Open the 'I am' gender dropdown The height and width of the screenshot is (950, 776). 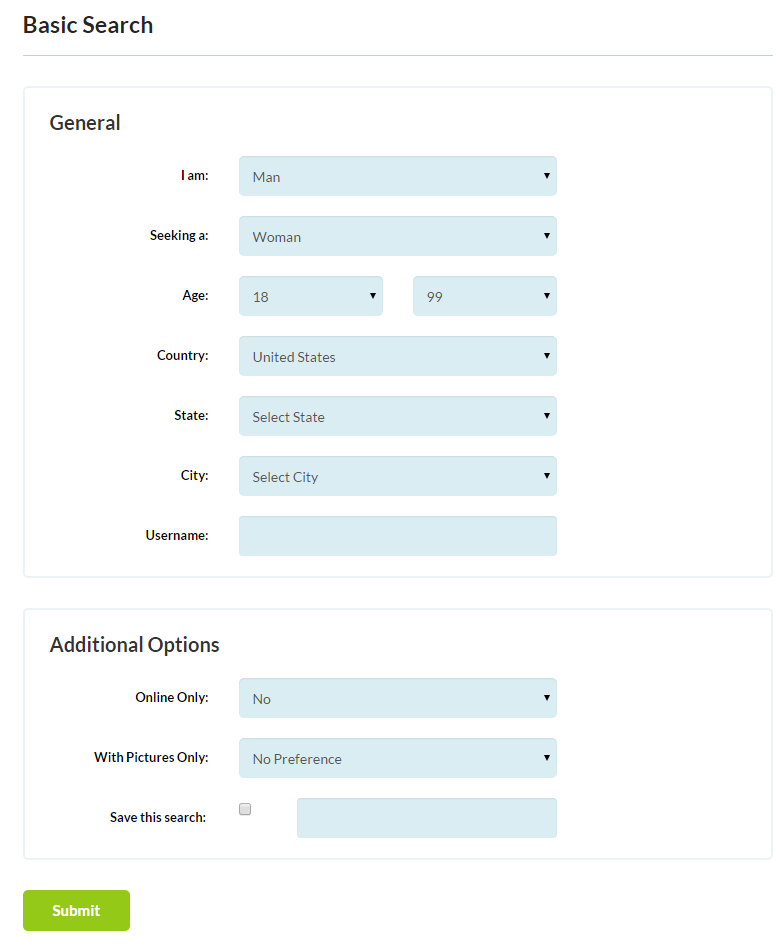pos(397,176)
